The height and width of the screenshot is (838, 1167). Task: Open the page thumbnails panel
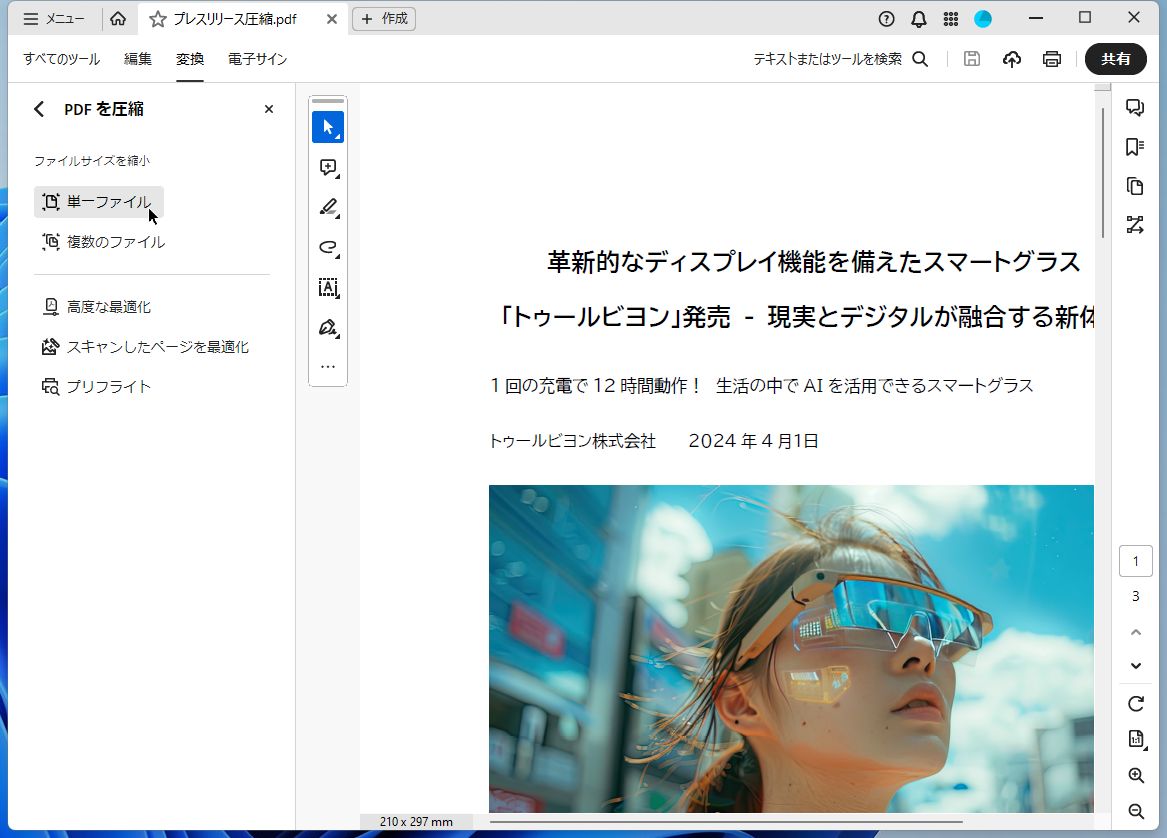[x=1135, y=186]
